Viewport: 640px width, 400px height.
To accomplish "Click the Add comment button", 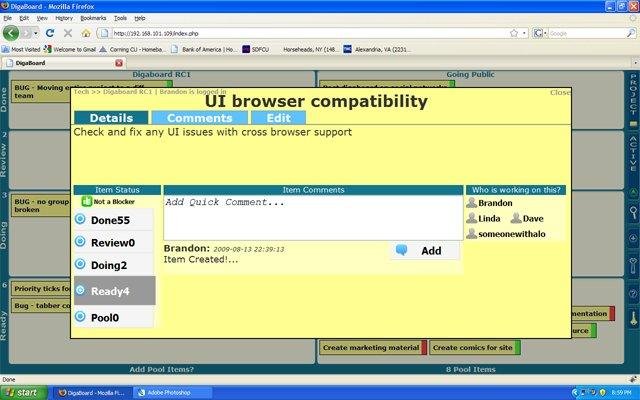I will [424, 250].
